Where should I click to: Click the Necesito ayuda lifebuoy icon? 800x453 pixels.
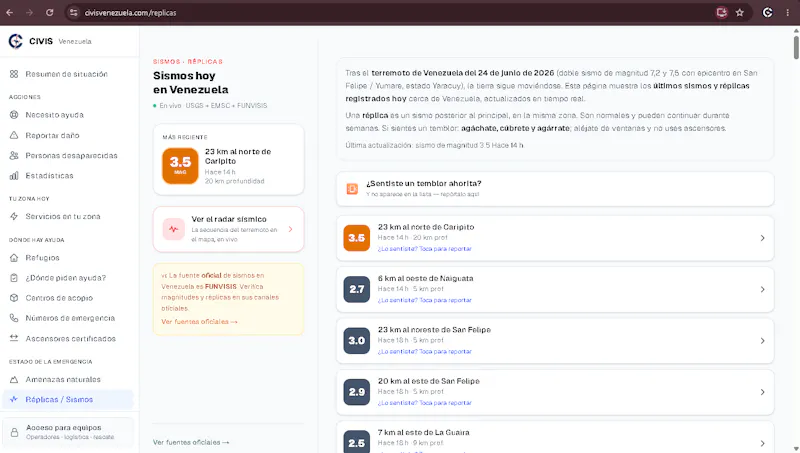[x=14, y=115]
